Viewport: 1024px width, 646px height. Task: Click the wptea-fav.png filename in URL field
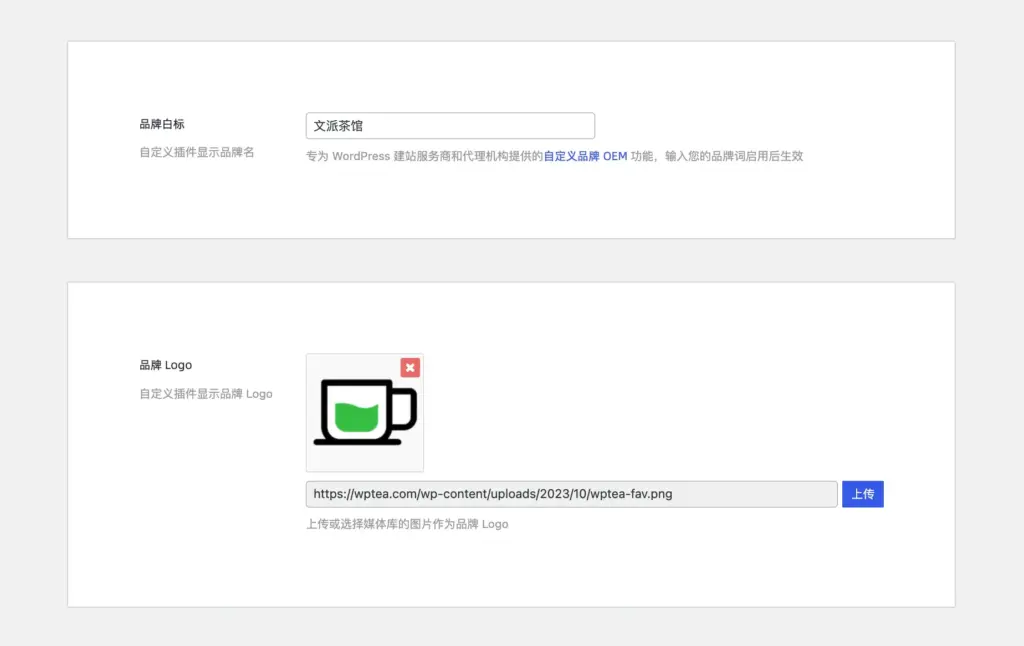(x=638, y=494)
